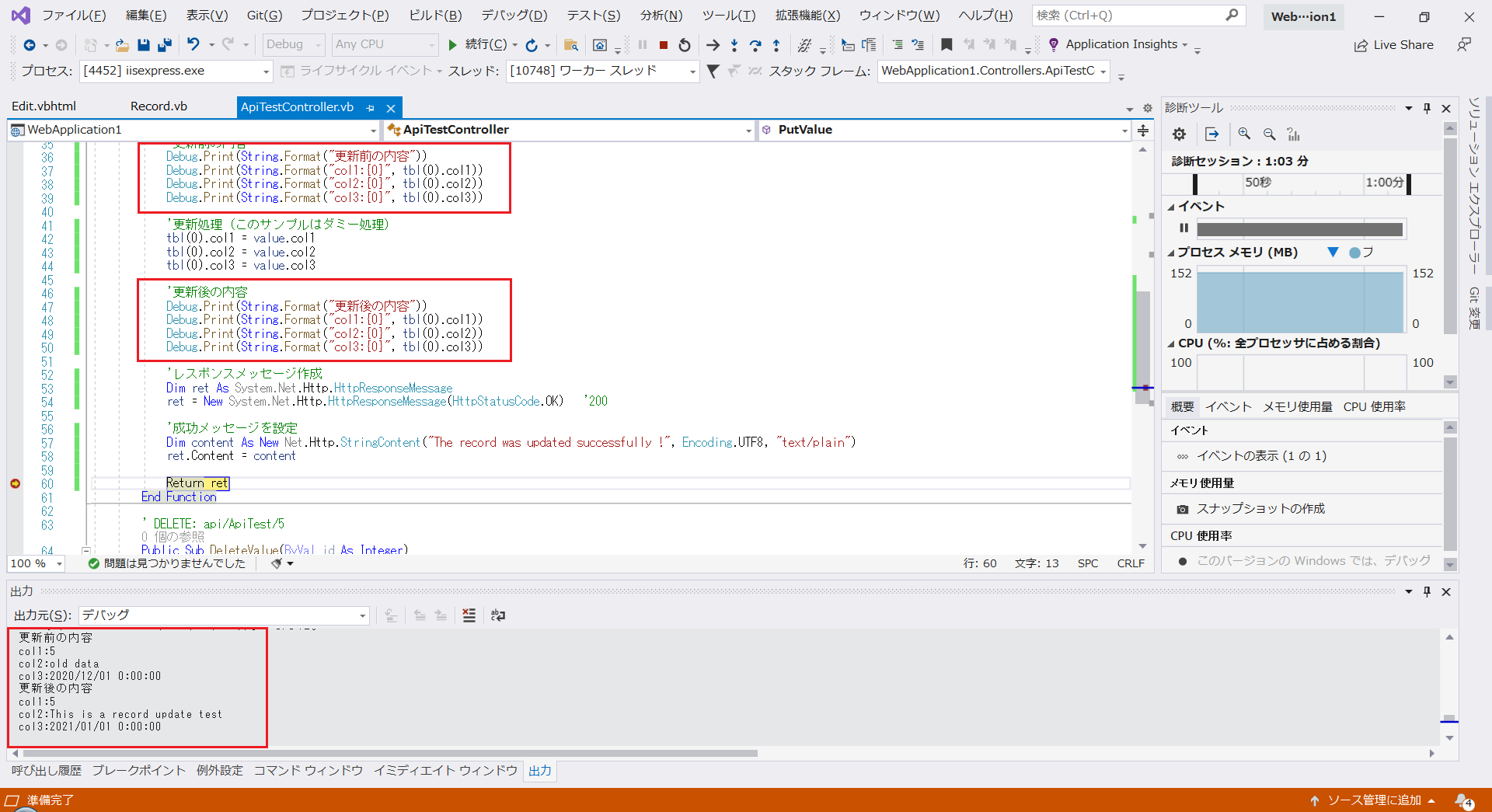
Task: Open the デバッグ menu
Action: click(513, 15)
